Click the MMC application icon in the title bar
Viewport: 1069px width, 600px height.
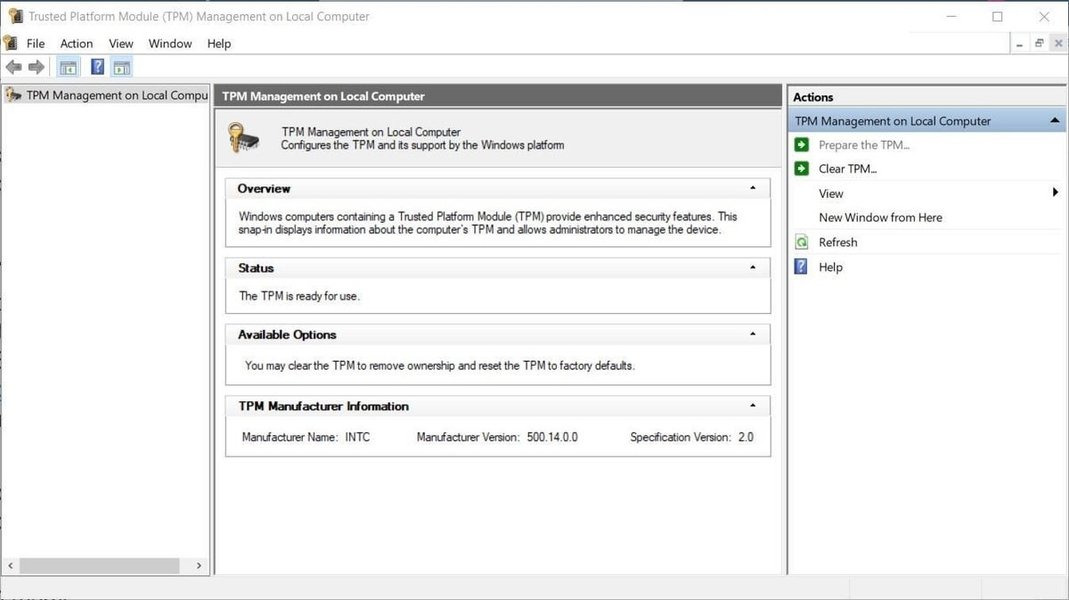tap(14, 16)
